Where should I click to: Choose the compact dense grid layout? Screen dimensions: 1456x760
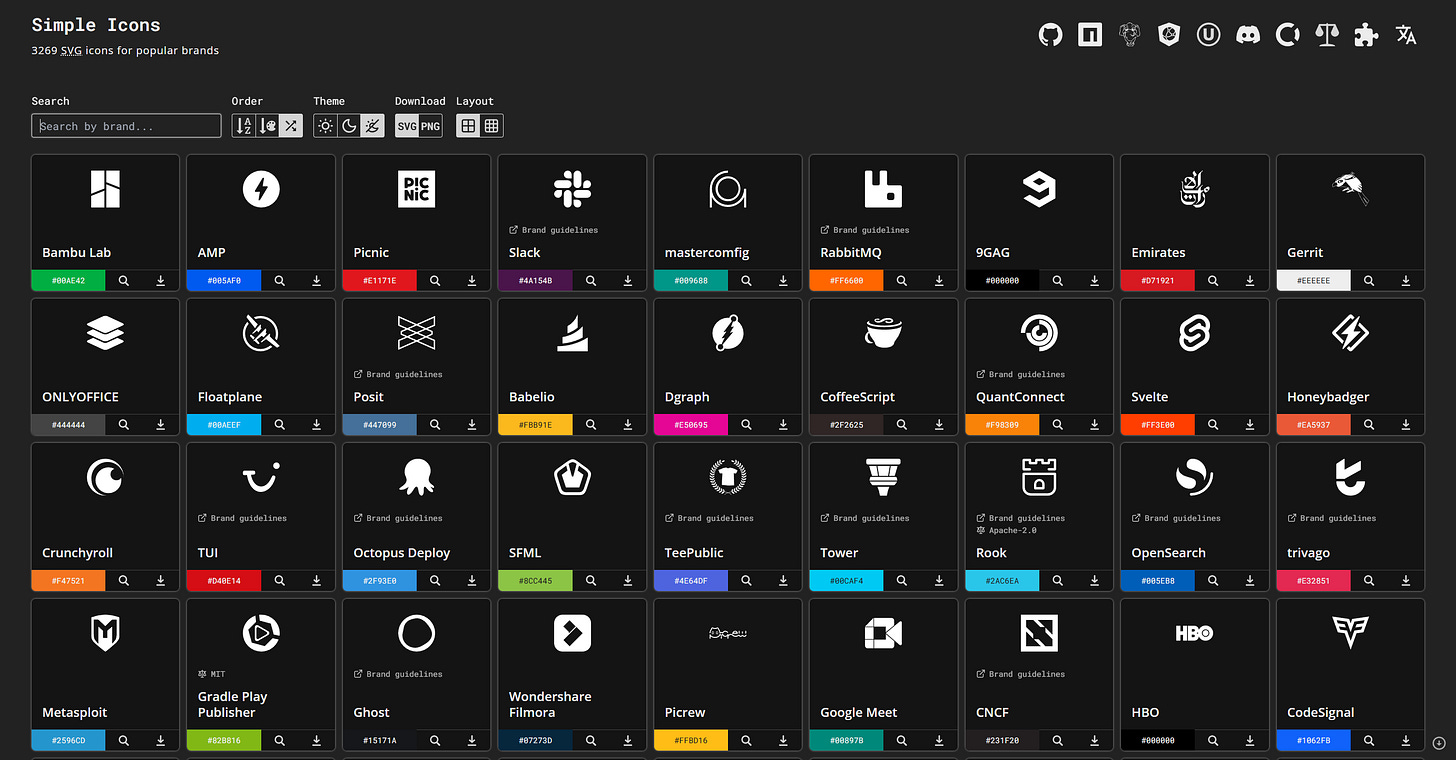click(x=492, y=126)
